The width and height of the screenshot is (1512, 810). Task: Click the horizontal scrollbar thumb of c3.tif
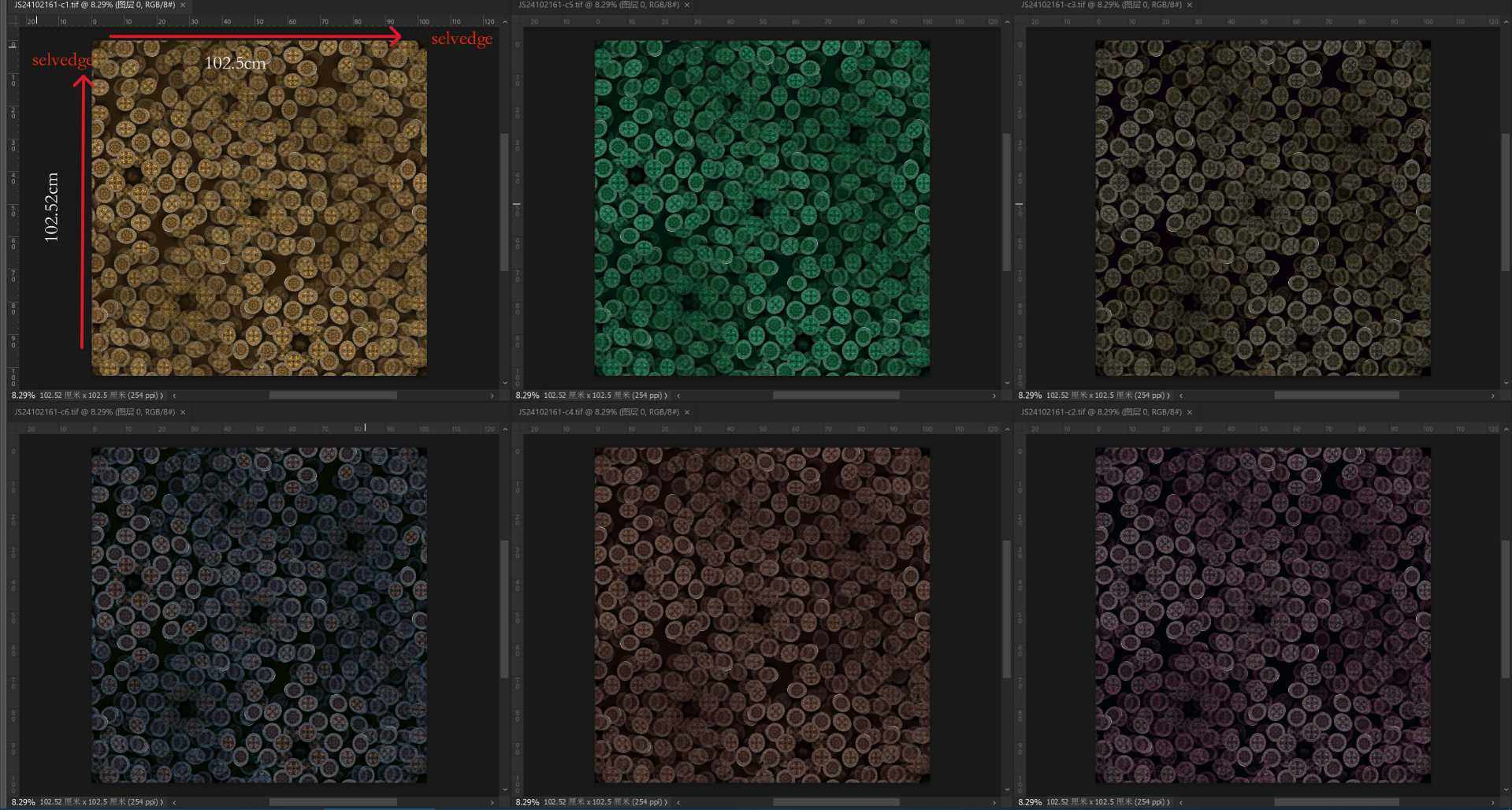(x=1336, y=396)
